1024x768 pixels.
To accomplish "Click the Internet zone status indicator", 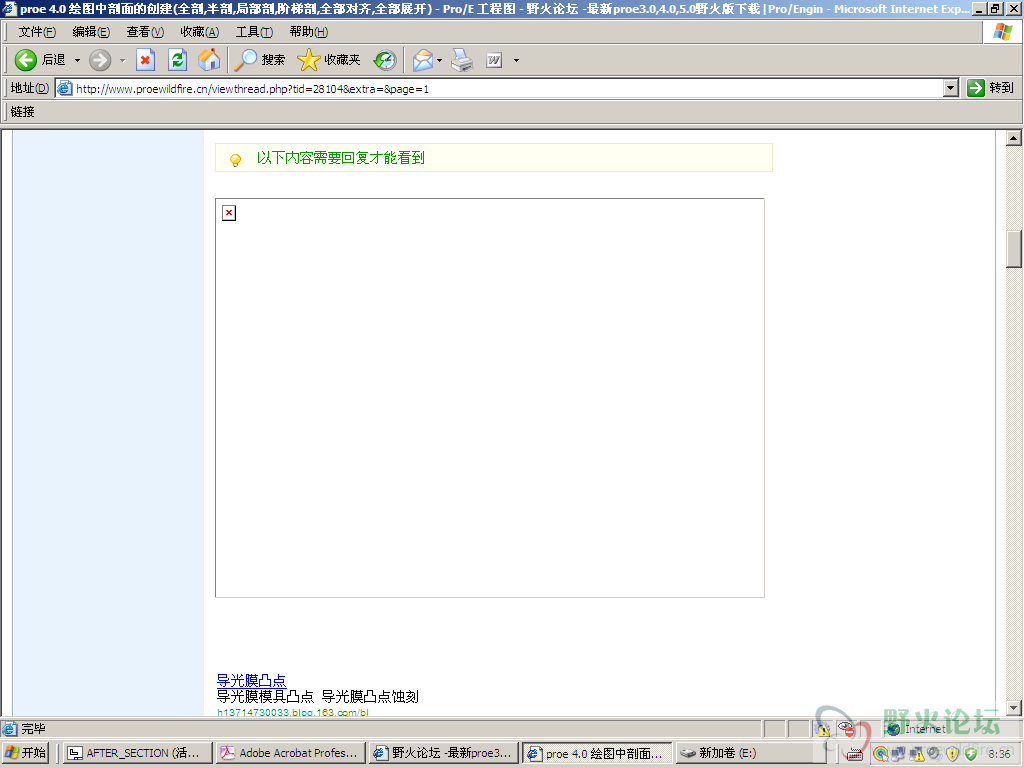I will [x=916, y=729].
